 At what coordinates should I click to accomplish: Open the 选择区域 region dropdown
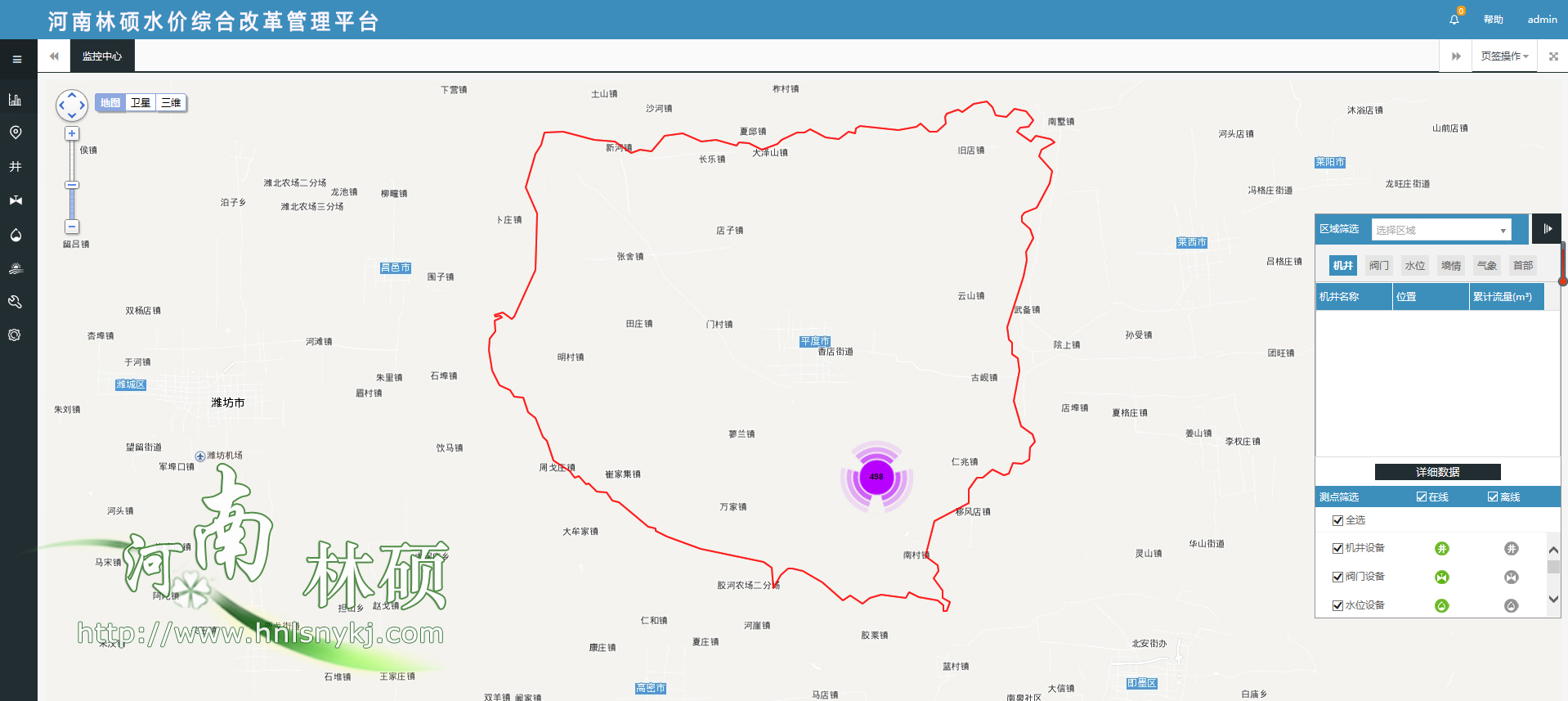pyautogui.click(x=1440, y=230)
